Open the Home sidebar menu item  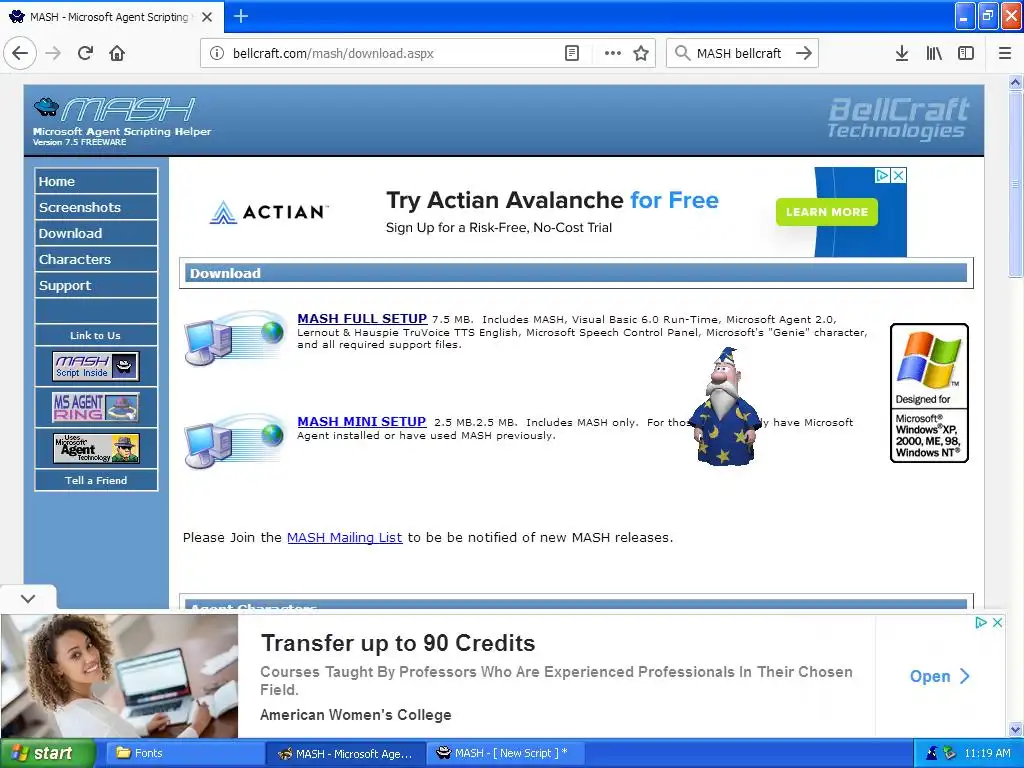point(96,181)
